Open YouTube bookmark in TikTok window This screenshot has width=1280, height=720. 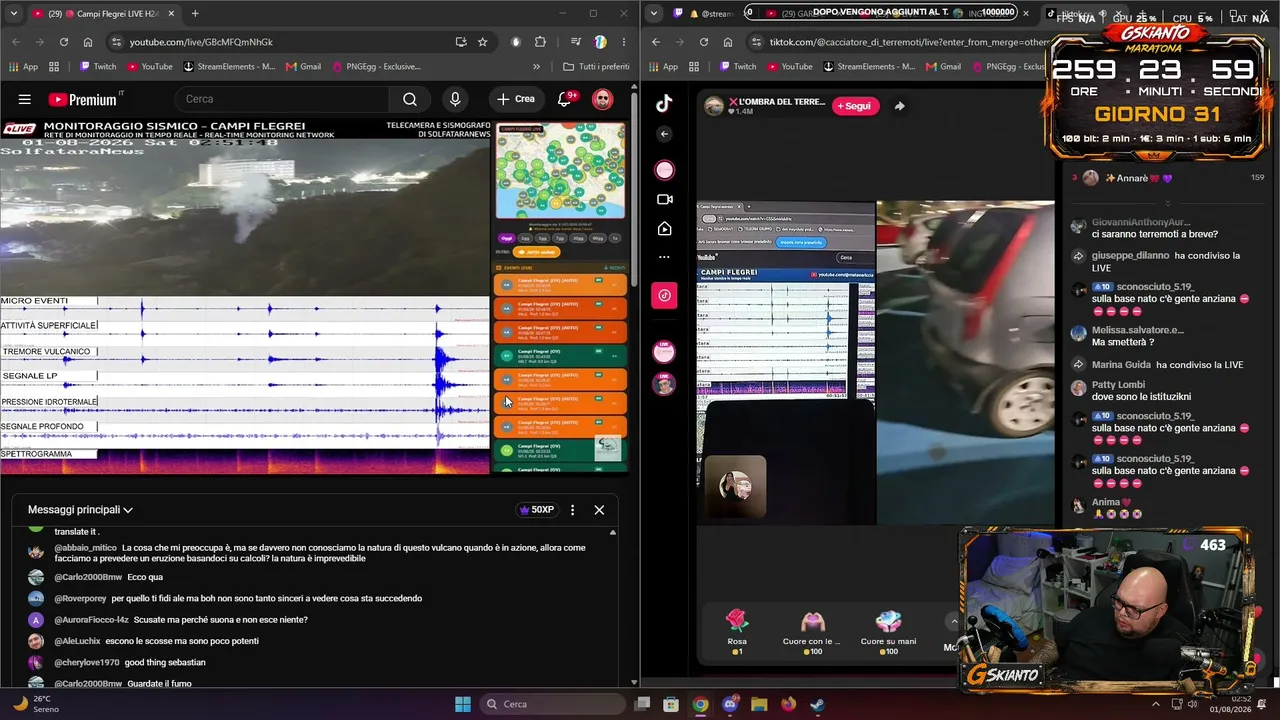pyautogui.click(x=788, y=67)
